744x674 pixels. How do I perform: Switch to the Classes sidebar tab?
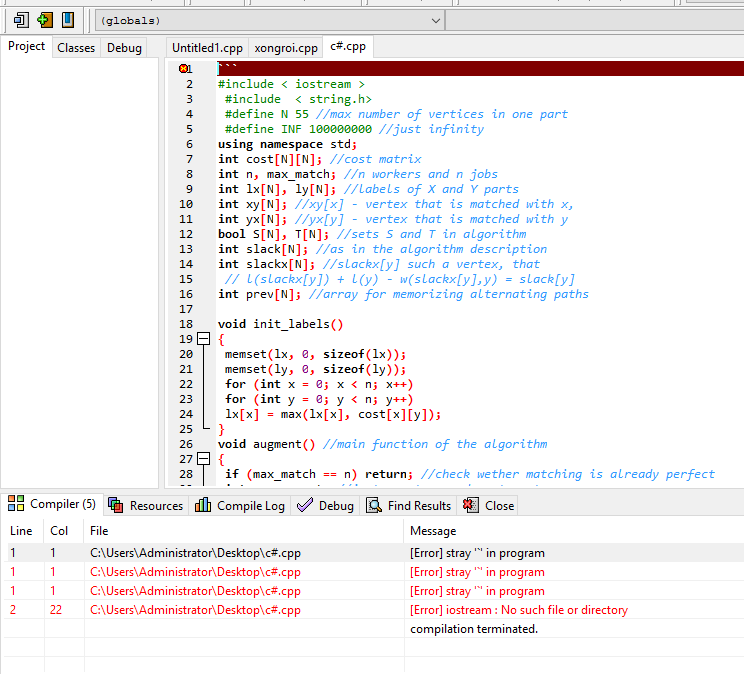tap(76, 48)
